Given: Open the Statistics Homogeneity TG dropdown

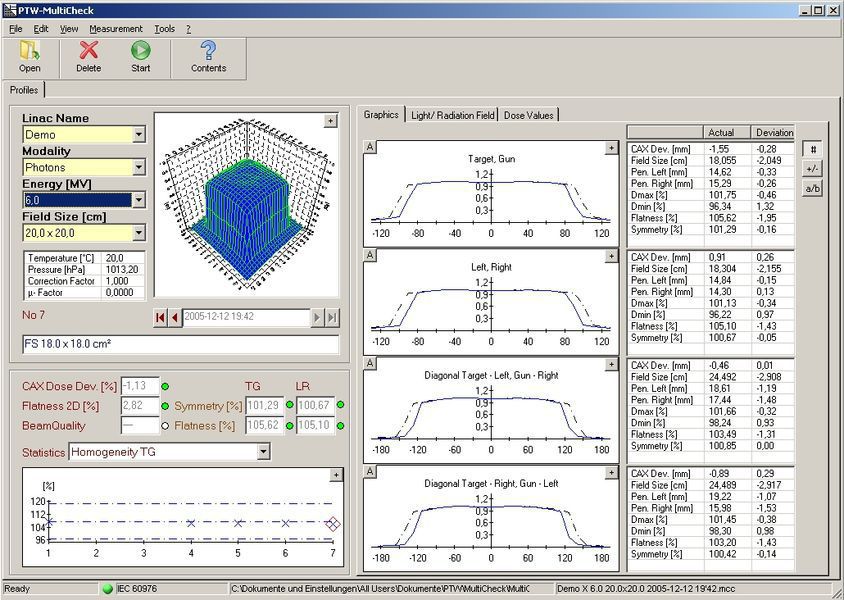Looking at the screenshot, I should pyautogui.click(x=264, y=452).
